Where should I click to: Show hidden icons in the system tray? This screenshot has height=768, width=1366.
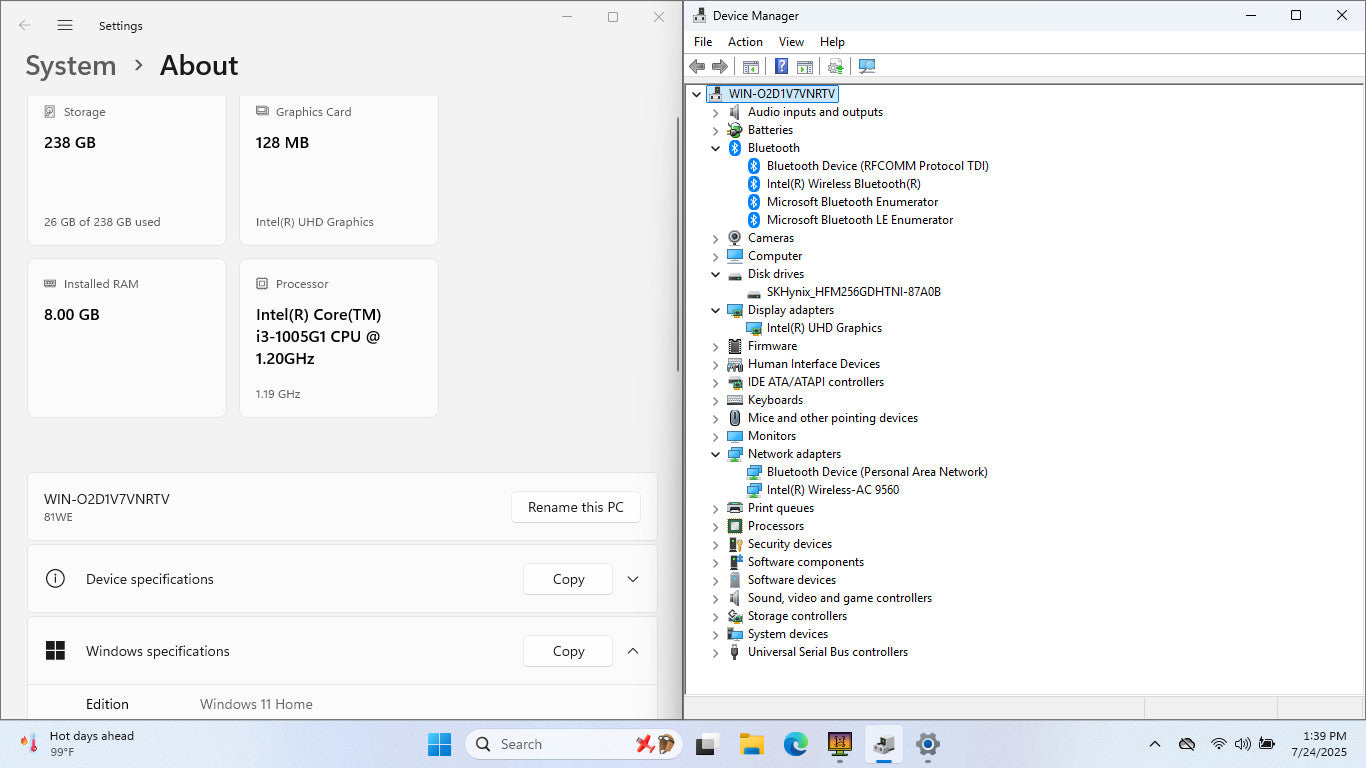tap(1155, 744)
